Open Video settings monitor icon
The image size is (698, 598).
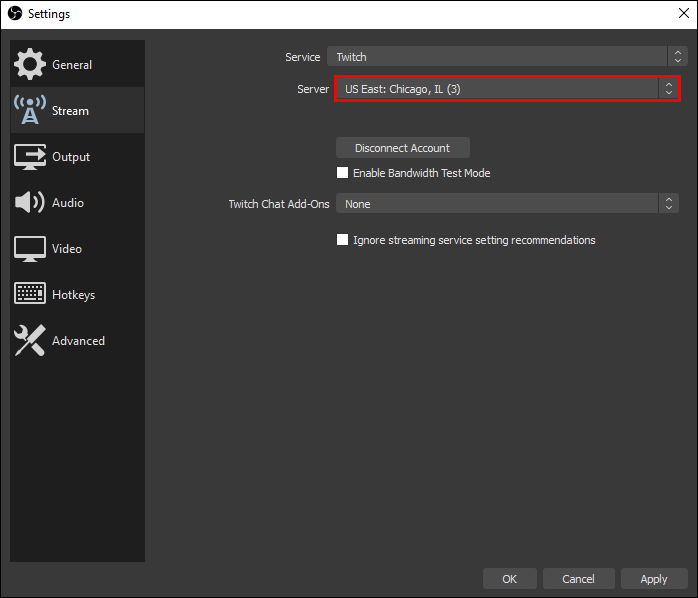[x=29, y=249]
